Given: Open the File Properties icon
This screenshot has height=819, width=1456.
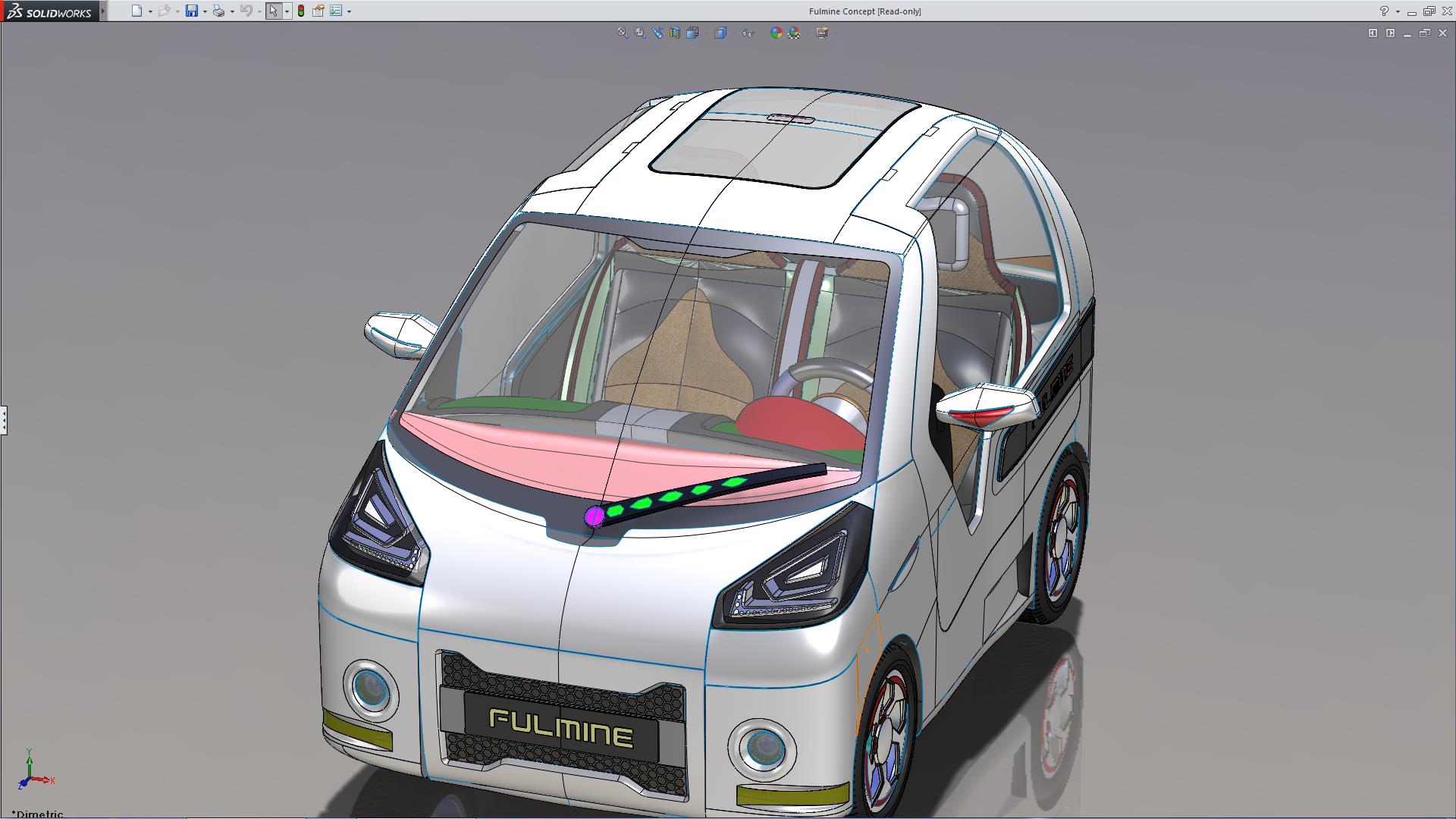Looking at the screenshot, I should click(318, 11).
